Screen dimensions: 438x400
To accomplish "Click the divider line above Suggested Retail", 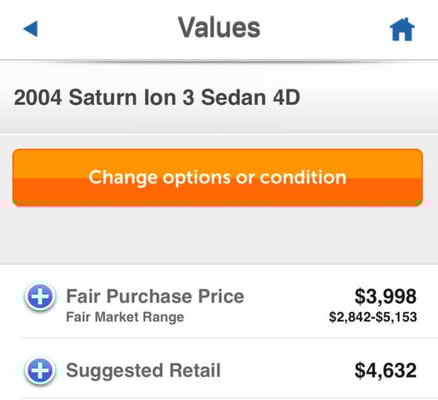I will pos(230,337).
